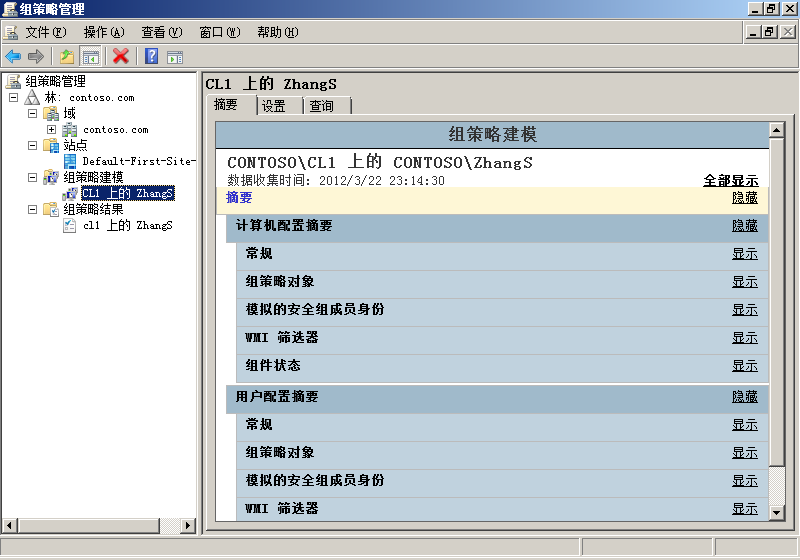Click the 组策略管理 root node icon
Viewport: 800px width, 560px height.
pos(13,81)
